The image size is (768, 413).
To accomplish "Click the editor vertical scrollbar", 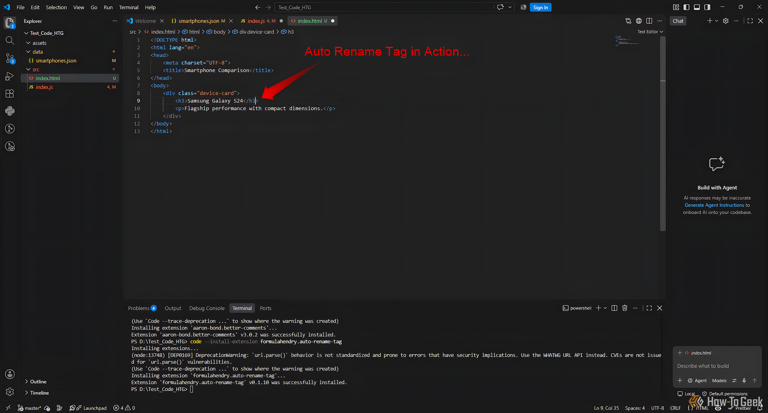I will (663, 133).
